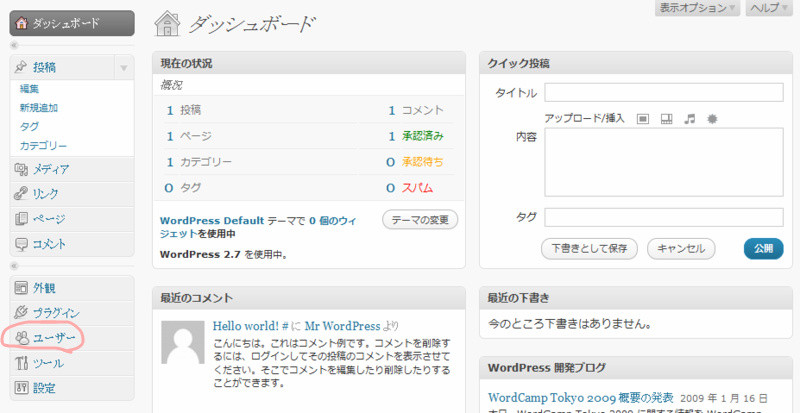Select 新規追加 under posts menu
Screen dimensions: 800x413
point(39,108)
